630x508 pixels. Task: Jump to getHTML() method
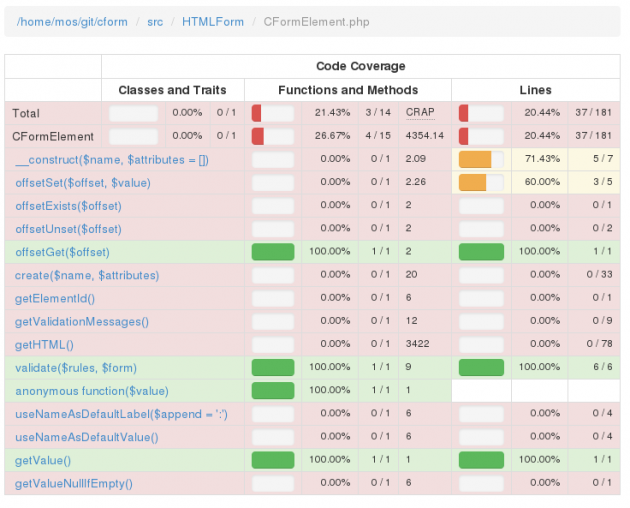coord(44,345)
